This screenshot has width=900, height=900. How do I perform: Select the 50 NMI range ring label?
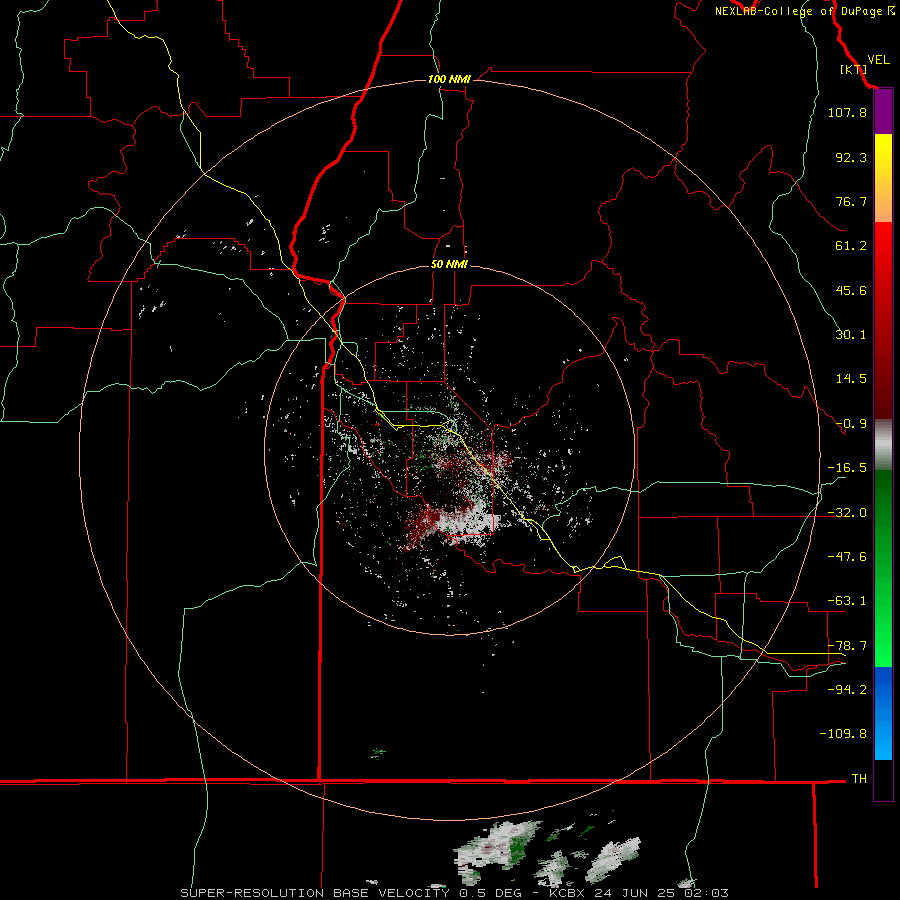pos(449,265)
